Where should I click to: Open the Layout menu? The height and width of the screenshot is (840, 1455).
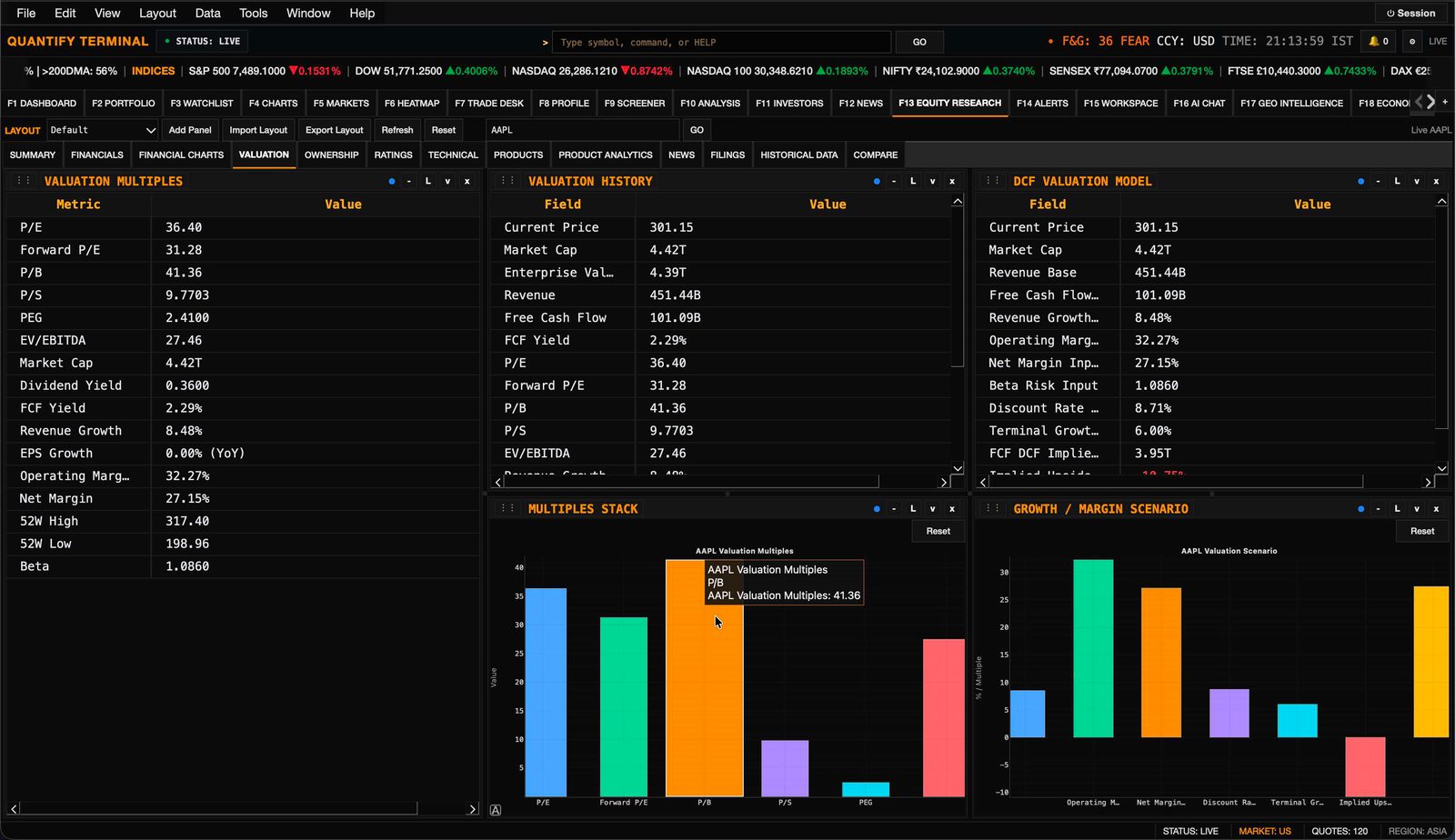pyautogui.click(x=157, y=13)
